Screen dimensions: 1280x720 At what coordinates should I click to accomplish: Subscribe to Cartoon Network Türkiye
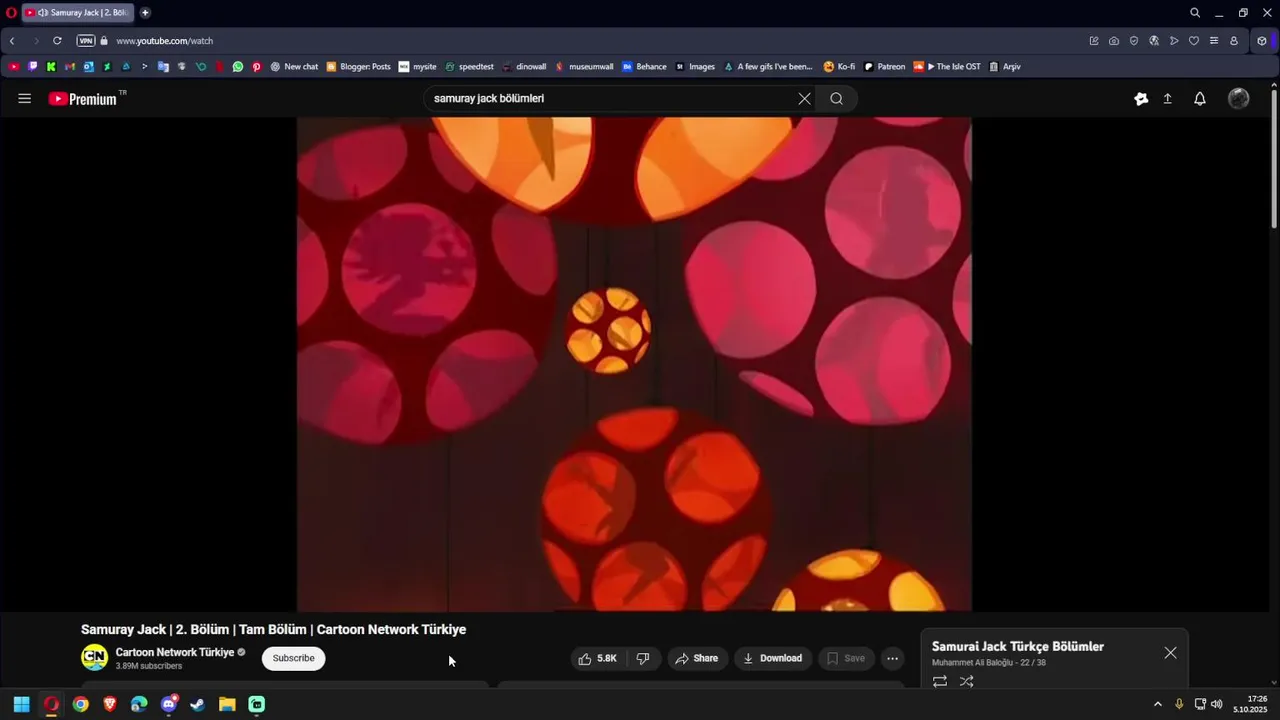(x=293, y=658)
